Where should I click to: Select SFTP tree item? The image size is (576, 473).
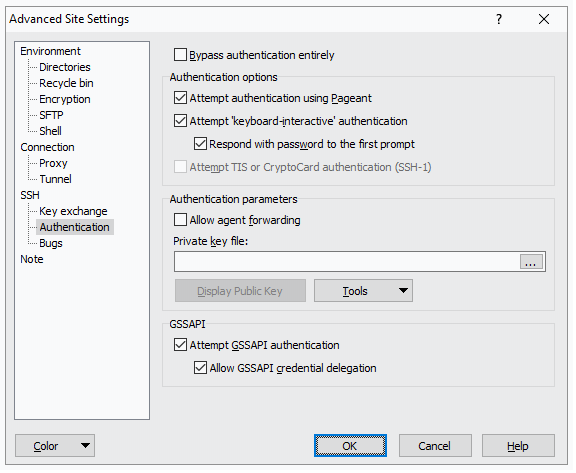click(51, 115)
